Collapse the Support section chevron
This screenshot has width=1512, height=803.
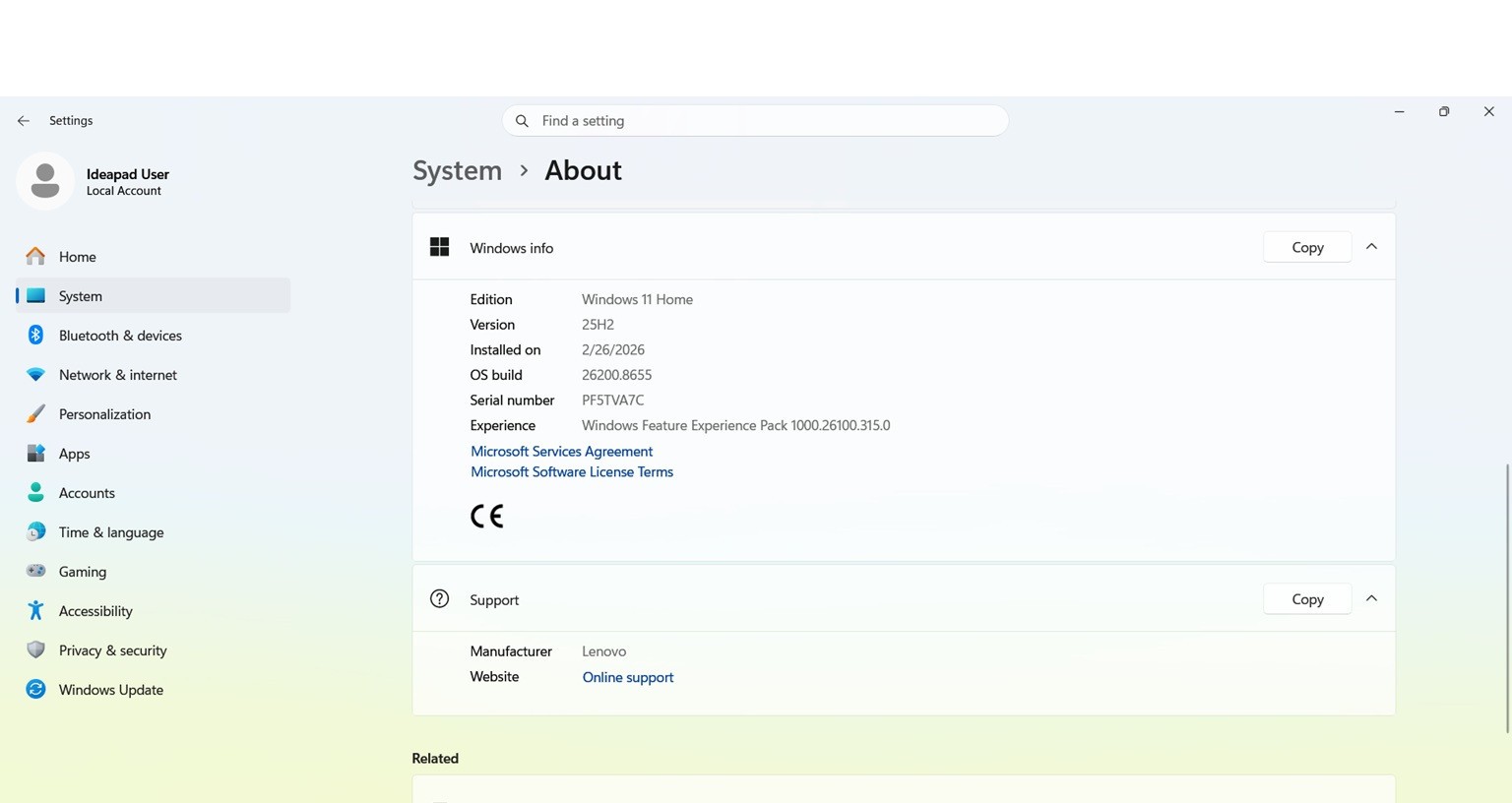coord(1371,598)
